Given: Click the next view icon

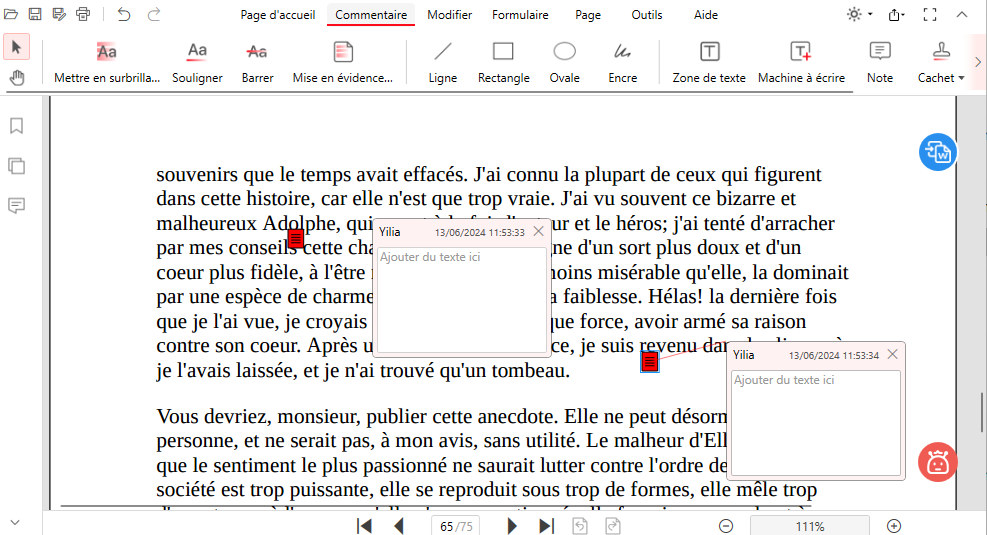Looking at the screenshot, I should (612, 526).
